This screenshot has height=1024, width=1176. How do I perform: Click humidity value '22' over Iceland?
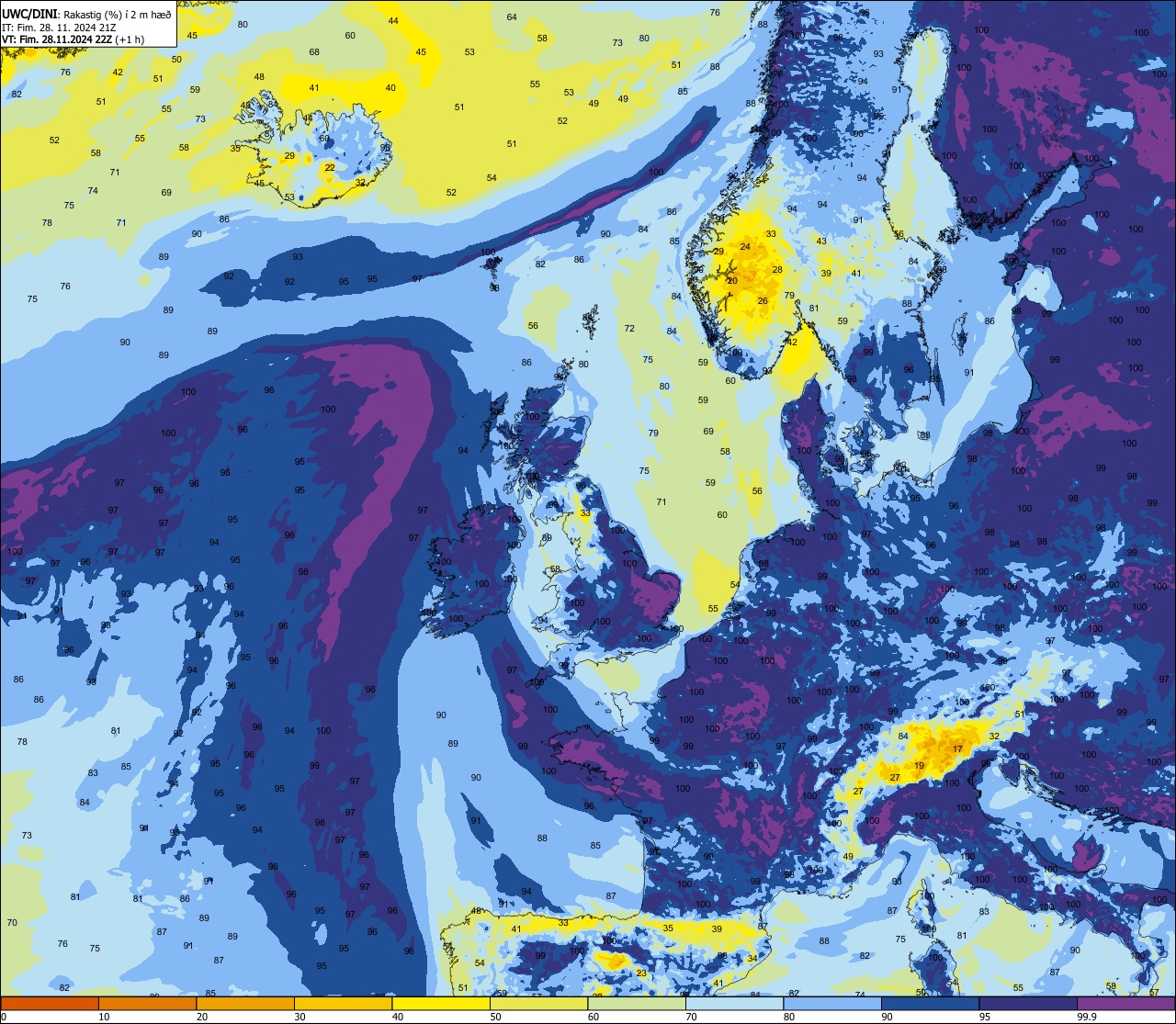click(330, 168)
